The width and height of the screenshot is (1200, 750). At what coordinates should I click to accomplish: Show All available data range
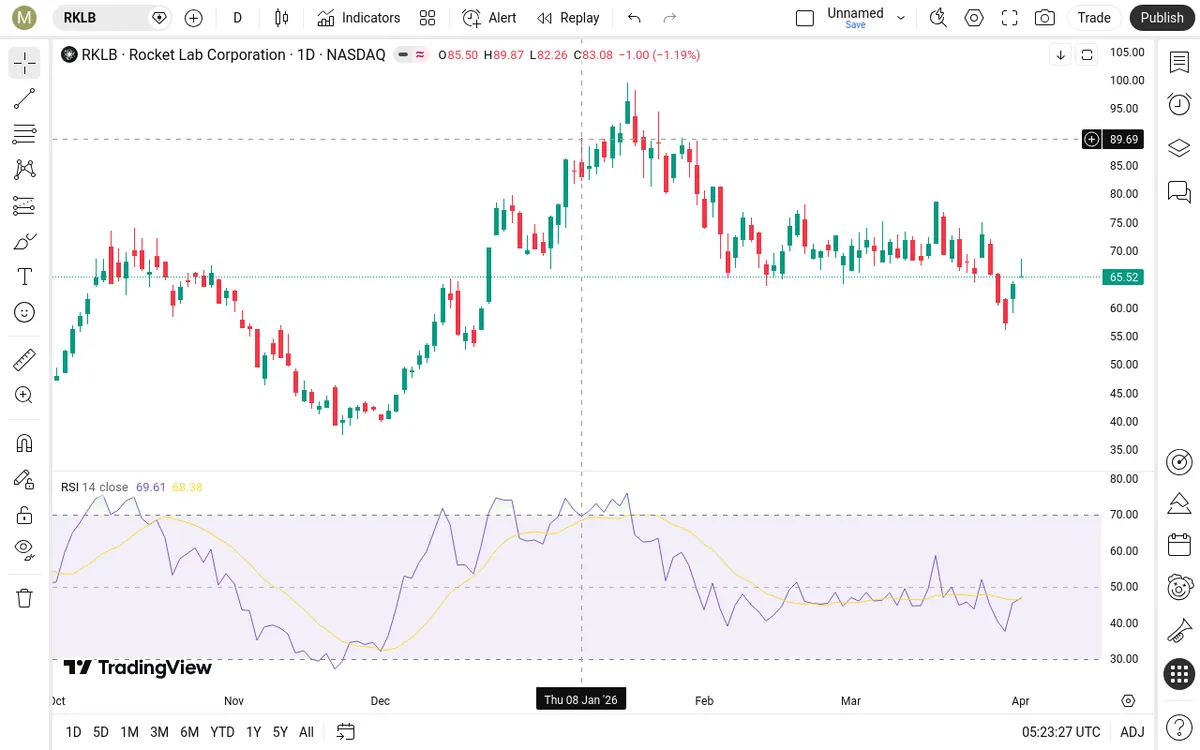[x=306, y=732]
